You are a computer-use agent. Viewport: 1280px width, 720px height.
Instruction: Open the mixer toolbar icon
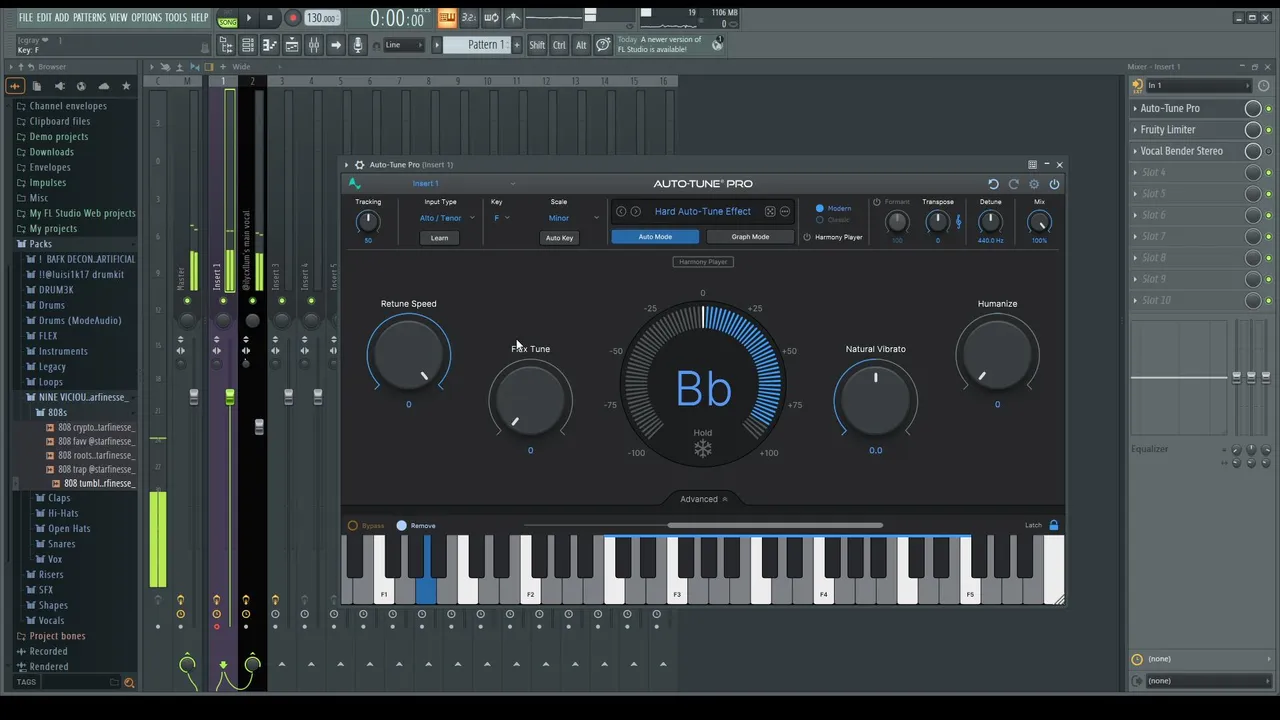tap(314, 45)
